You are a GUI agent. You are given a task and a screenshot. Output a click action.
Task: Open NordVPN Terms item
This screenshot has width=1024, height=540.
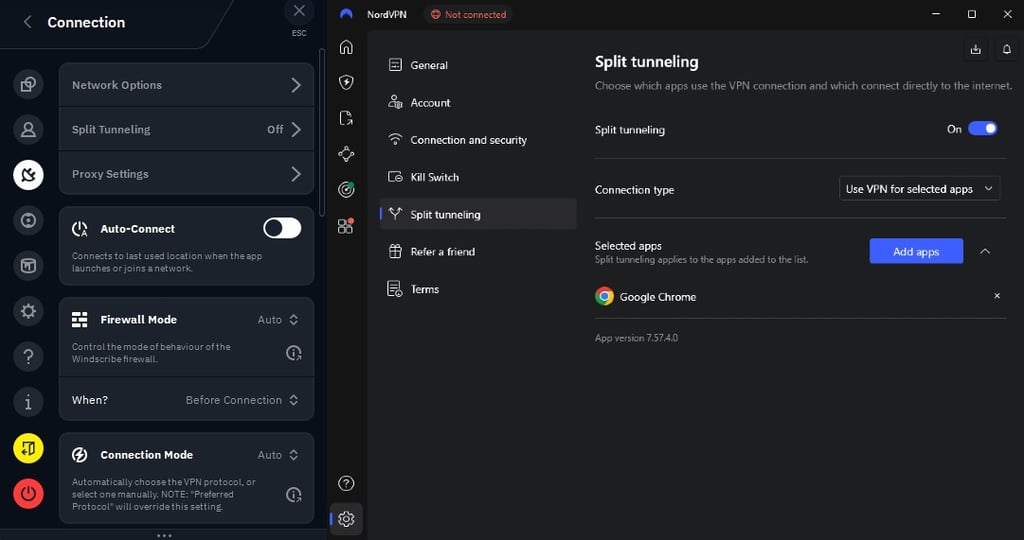(478, 289)
